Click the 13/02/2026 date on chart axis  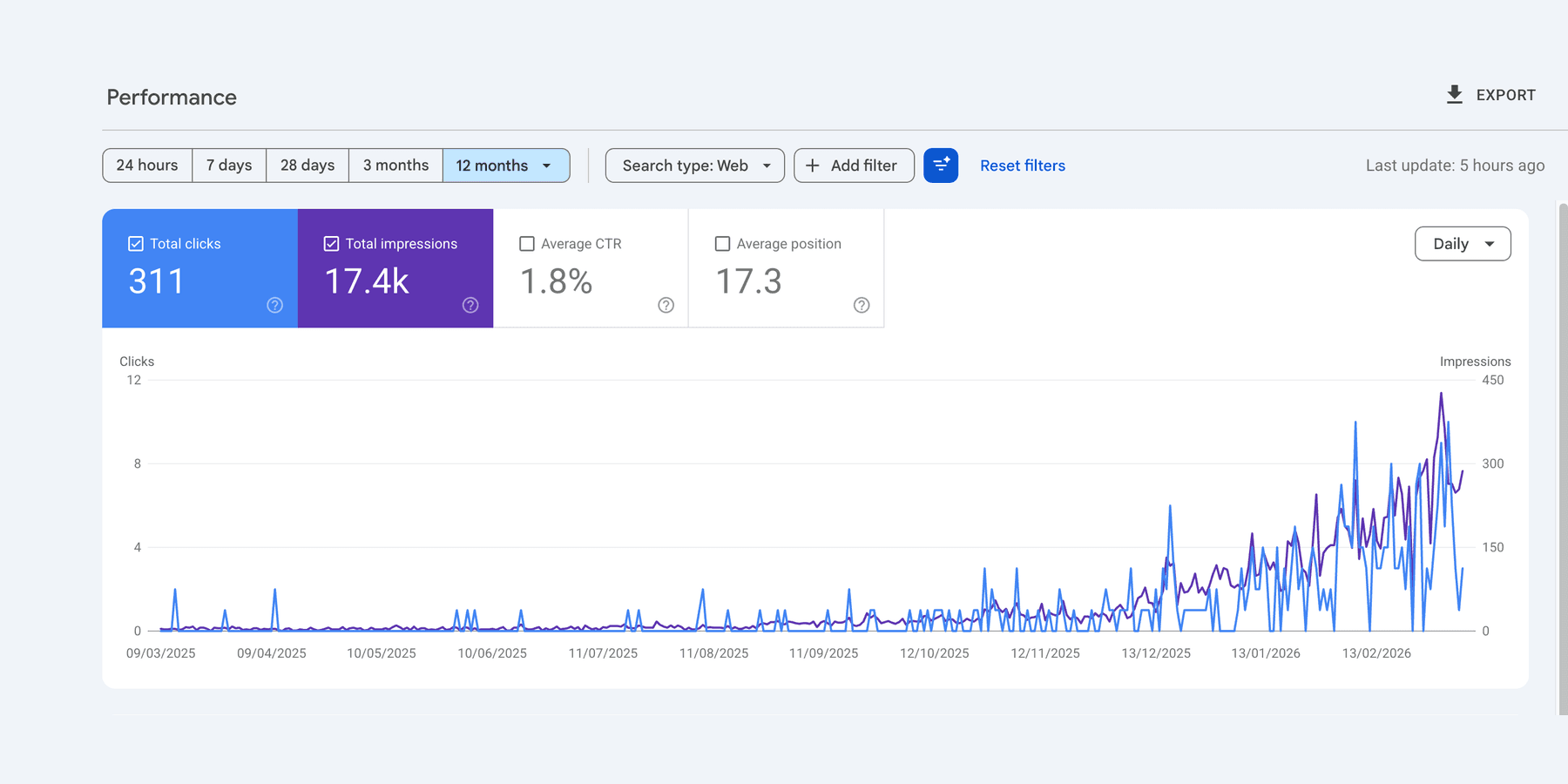pos(1376,653)
